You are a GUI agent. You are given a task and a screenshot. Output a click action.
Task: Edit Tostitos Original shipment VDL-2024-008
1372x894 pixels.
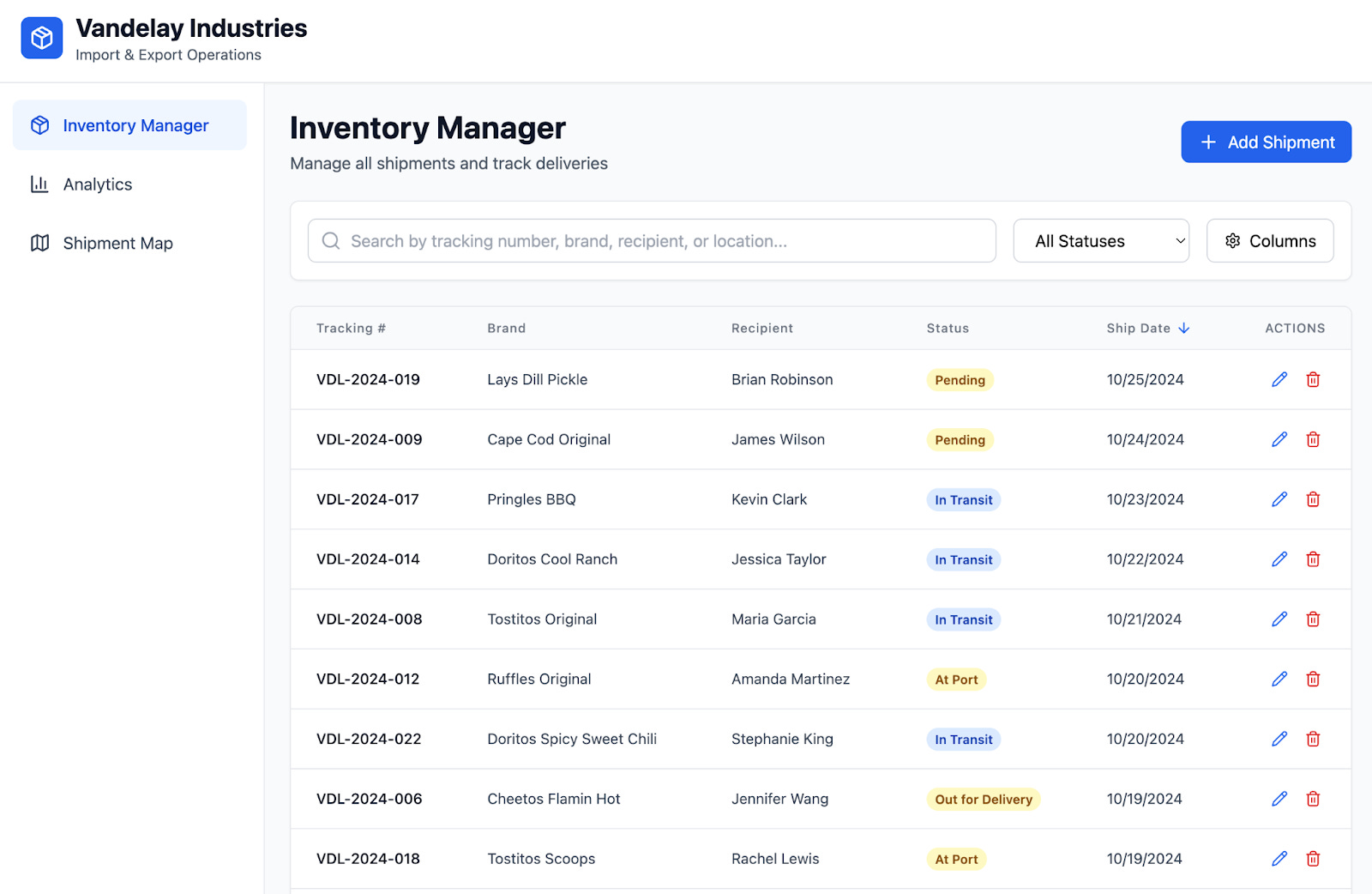(1279, 619)
